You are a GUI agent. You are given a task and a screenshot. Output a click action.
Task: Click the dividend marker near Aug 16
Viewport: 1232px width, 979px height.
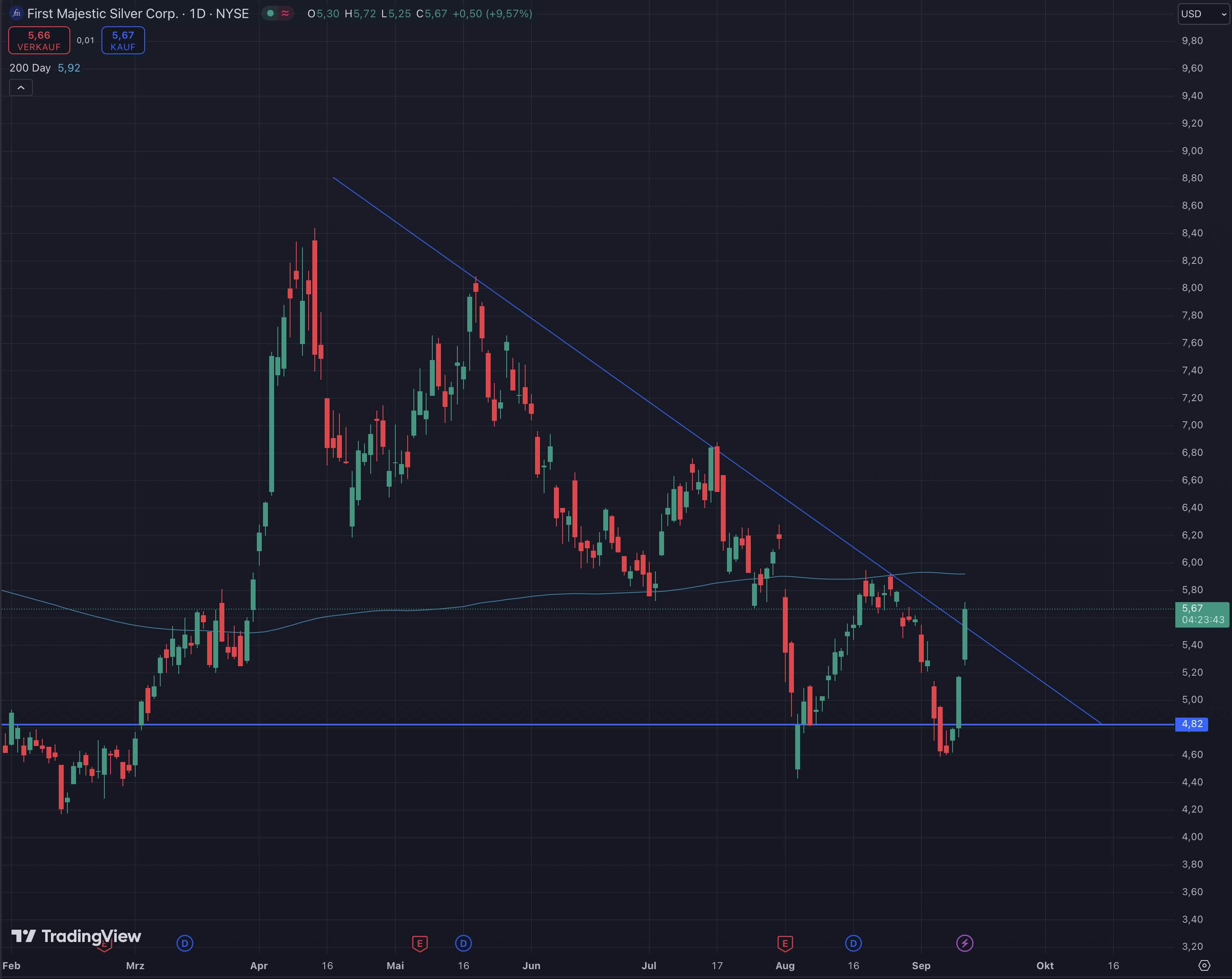tap(853, 943)
